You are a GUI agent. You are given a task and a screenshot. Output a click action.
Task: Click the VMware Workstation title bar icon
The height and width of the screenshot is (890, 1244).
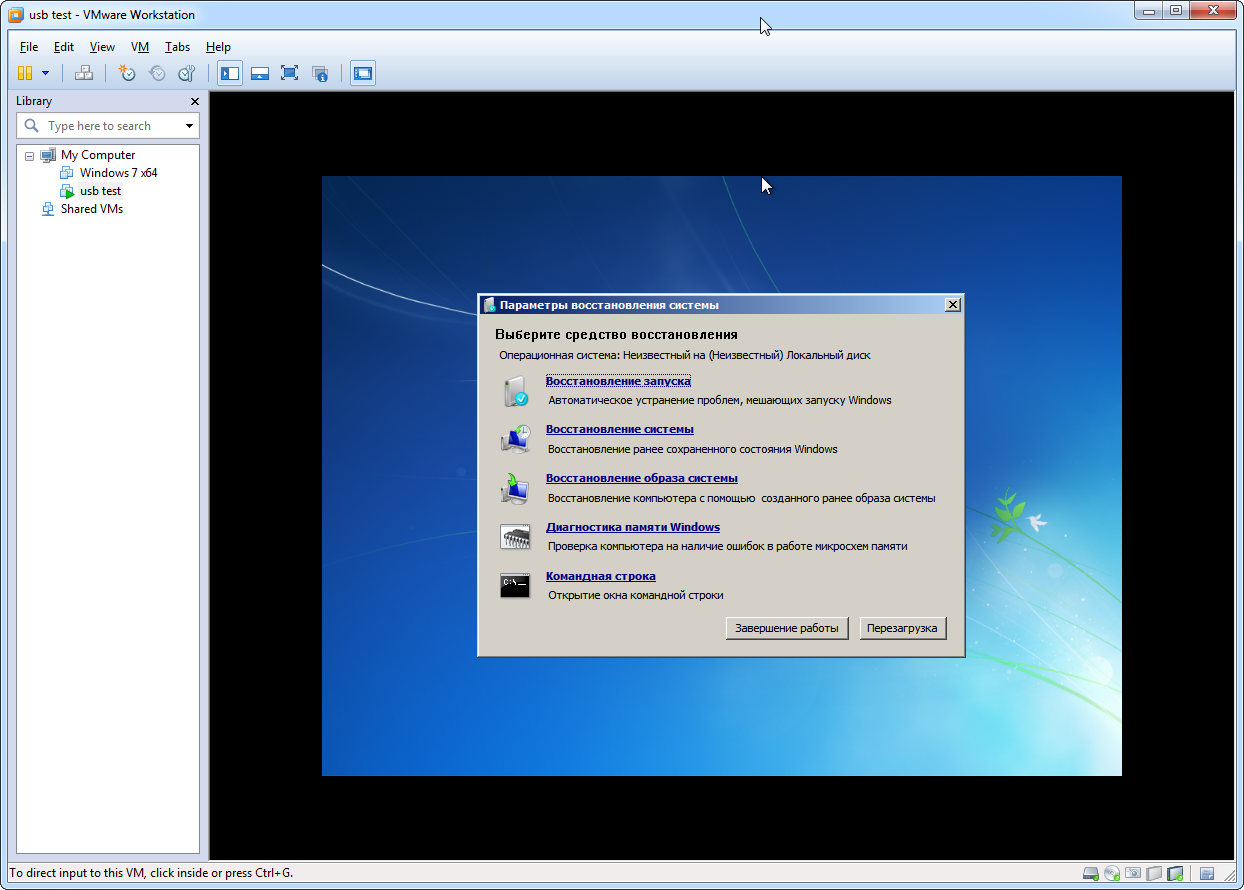[x=16, y=15]
